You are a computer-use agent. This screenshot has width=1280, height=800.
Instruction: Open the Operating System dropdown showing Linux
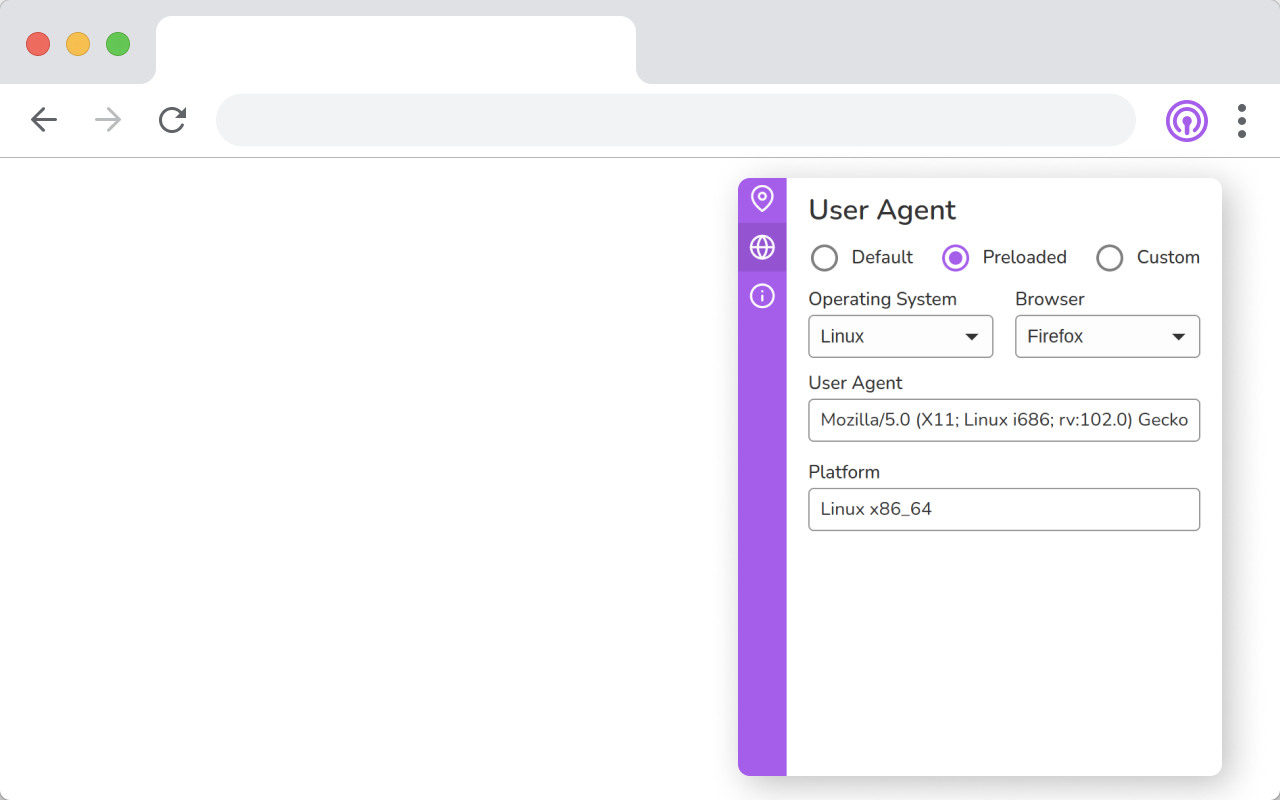click(x=900, y=337)
